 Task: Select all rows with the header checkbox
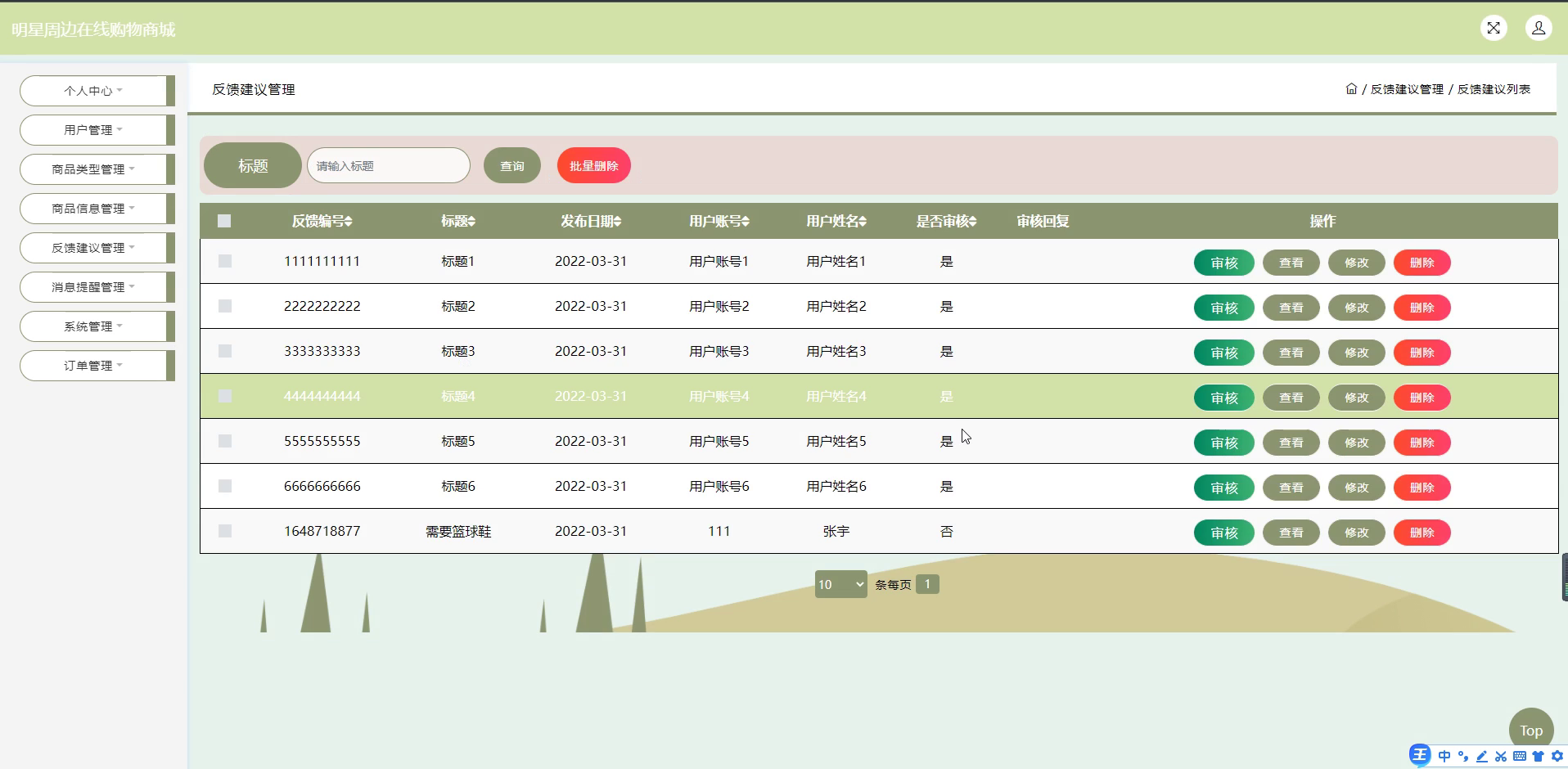coord(224,221)
